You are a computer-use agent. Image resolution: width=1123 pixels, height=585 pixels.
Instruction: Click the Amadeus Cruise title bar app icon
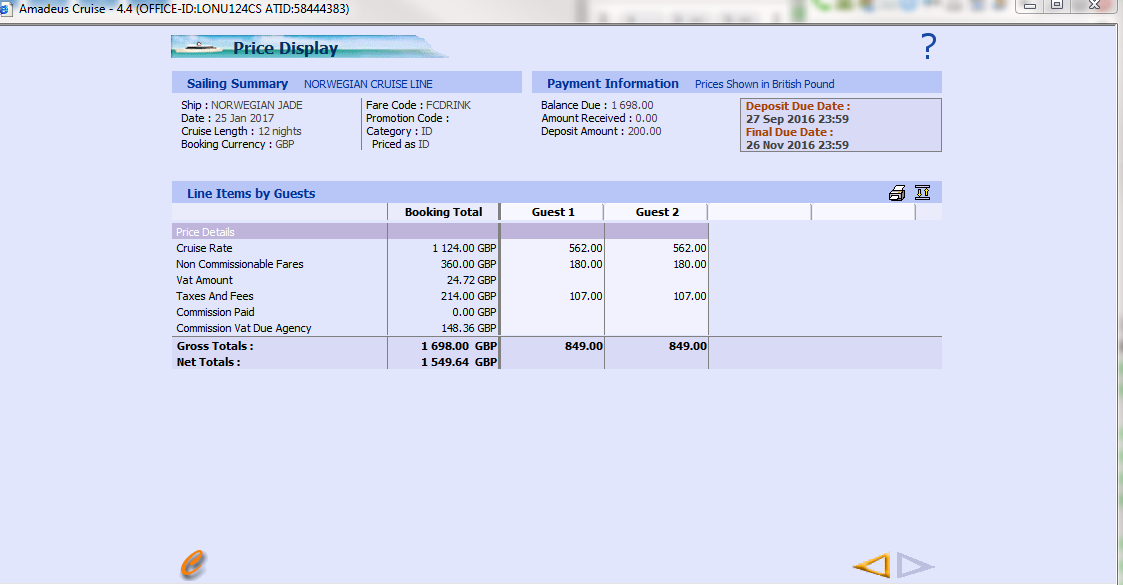6,9
